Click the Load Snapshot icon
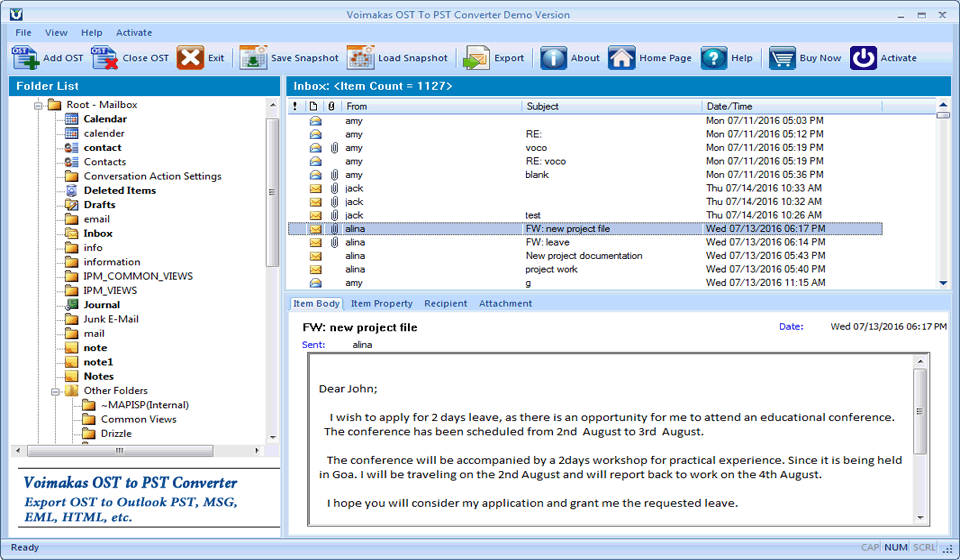The image size is (960, 560). pyautogui.click(x=360, y=58)
